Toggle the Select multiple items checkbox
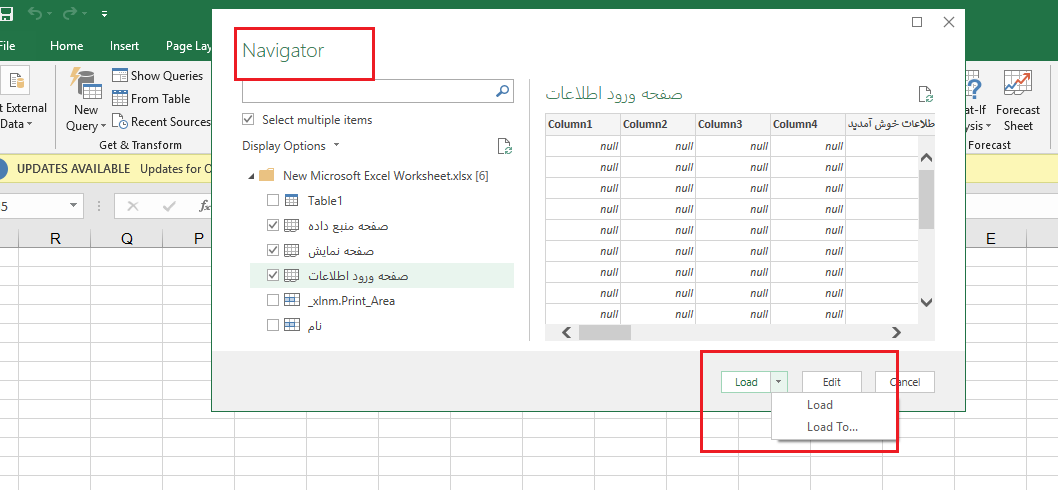The width and height of the screenshot is (1058, 490). click(x=248, y=119)
